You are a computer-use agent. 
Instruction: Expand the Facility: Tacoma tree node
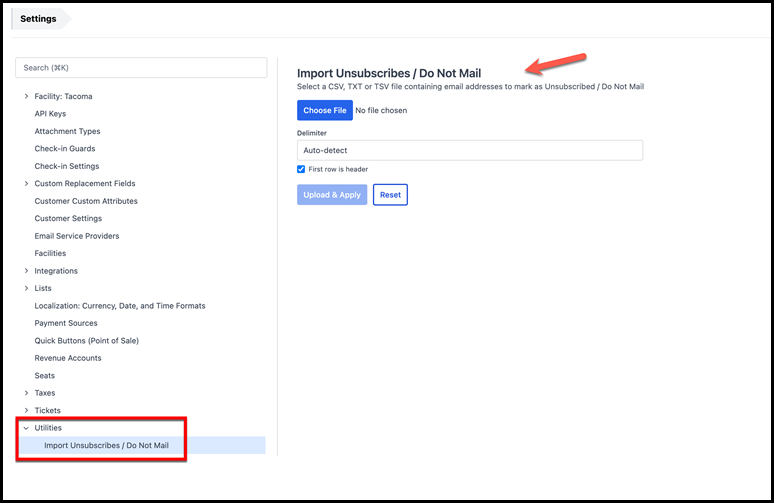(x=26, y=97)
